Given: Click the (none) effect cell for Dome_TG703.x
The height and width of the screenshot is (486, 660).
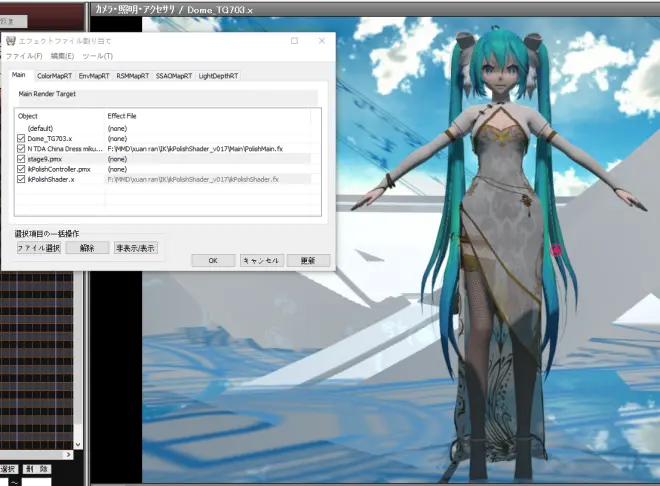Looking at the screenshot, I should point(117,138).
